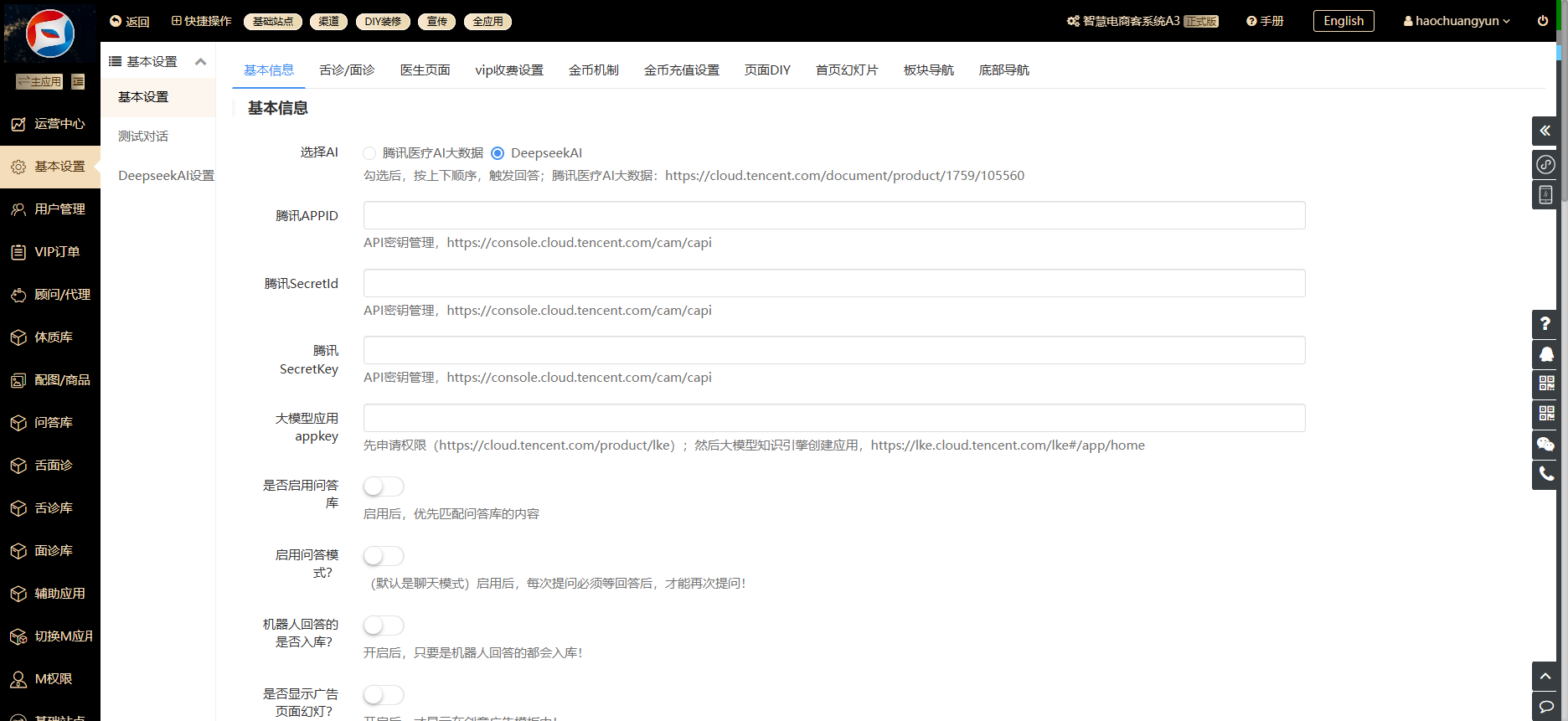
Task: Click the phone call icon on right
Action: [x=1545, y=474]
